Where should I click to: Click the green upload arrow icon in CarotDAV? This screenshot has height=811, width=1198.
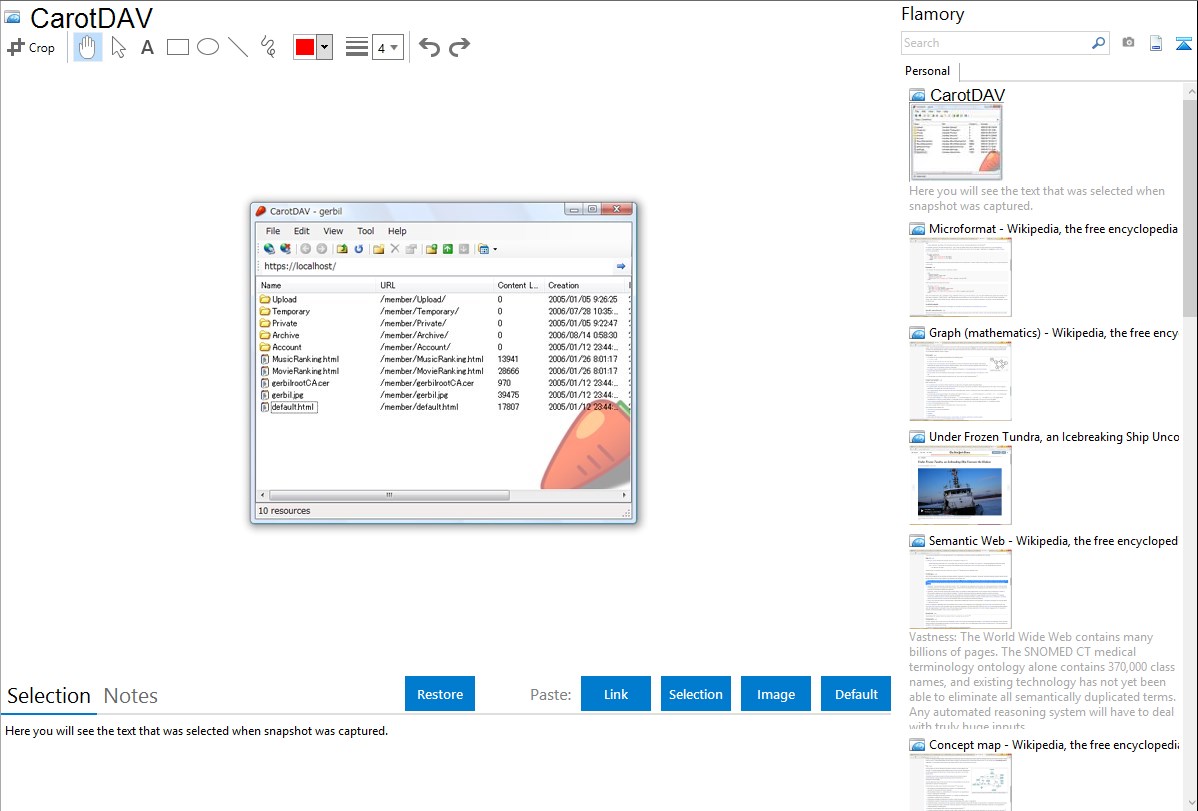point(448,248)
